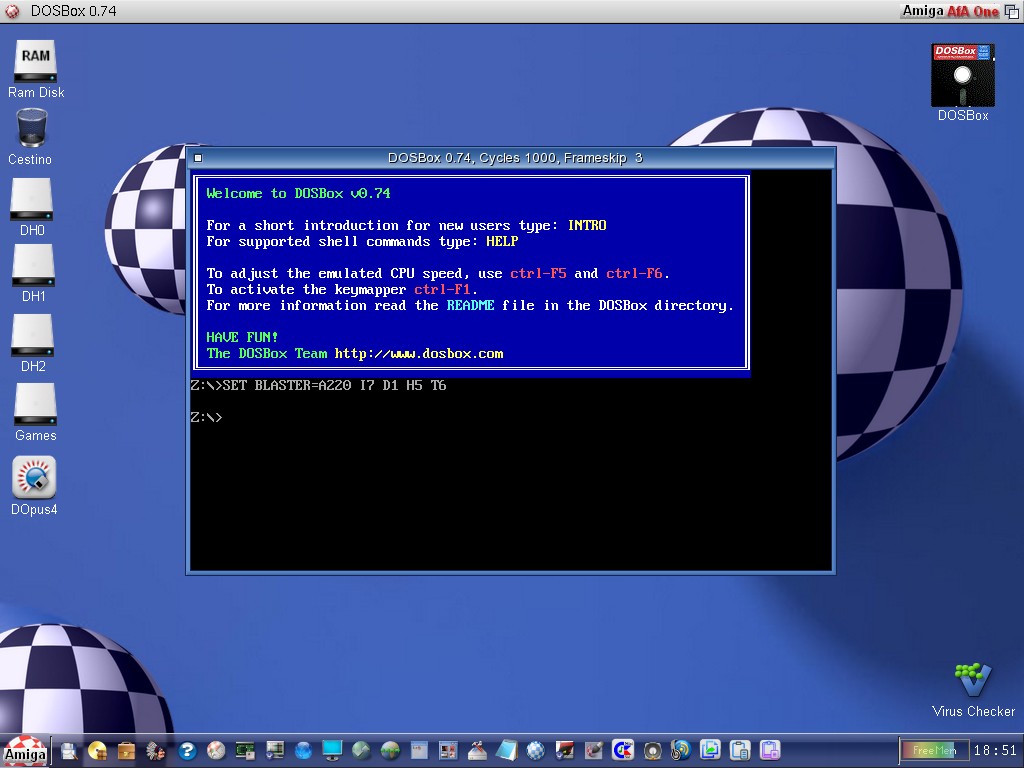Viewport: 1024px width, 768px height.
Task: Click the blue monitor icon in taskbar
Action: tap(332, 750)
